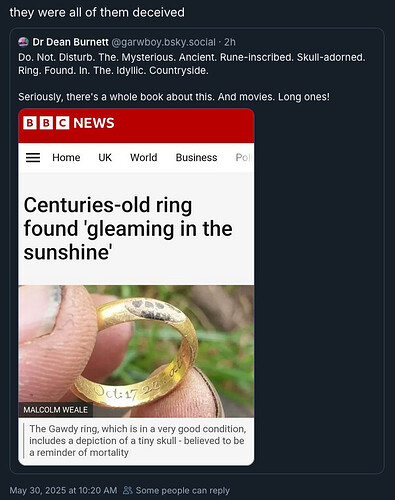Open the gold ring photo
The width and height of the screenshot is (395, 500).
point(136,351)
